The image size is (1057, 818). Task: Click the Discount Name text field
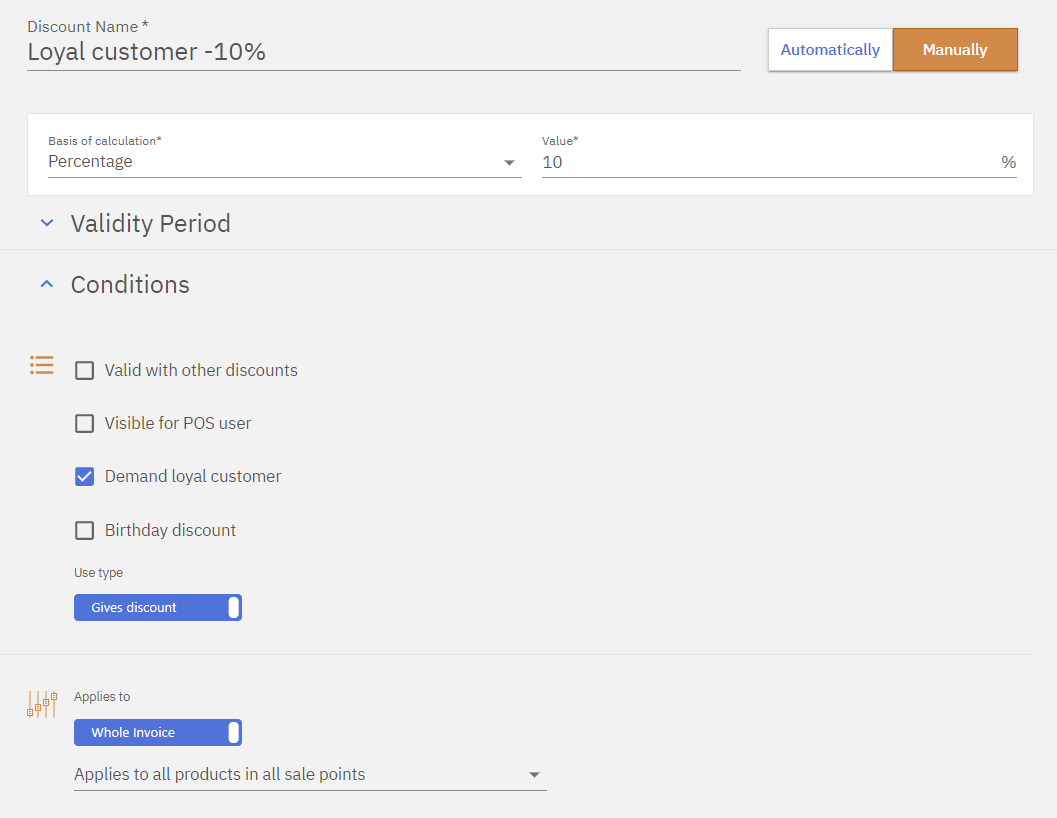tap(383, 52)
